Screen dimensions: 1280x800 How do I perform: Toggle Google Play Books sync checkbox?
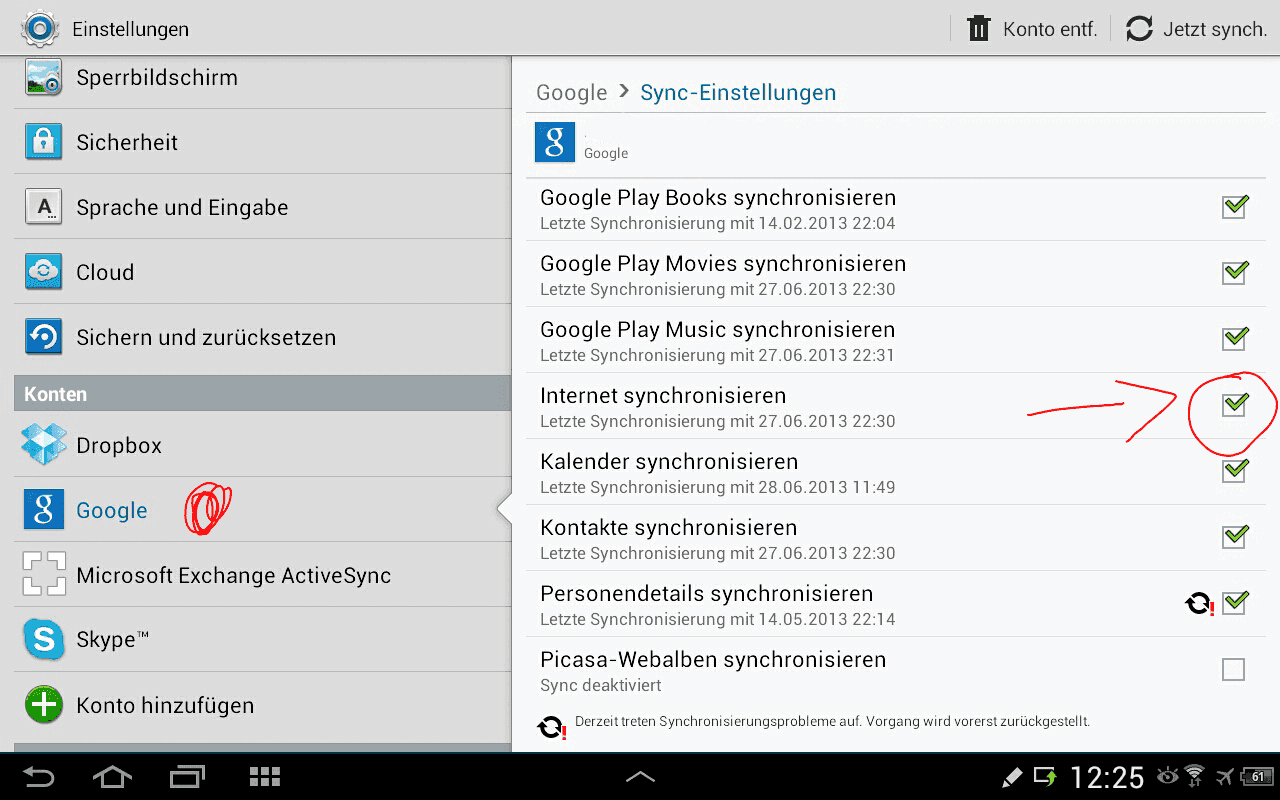click(x=1235, y=206)
